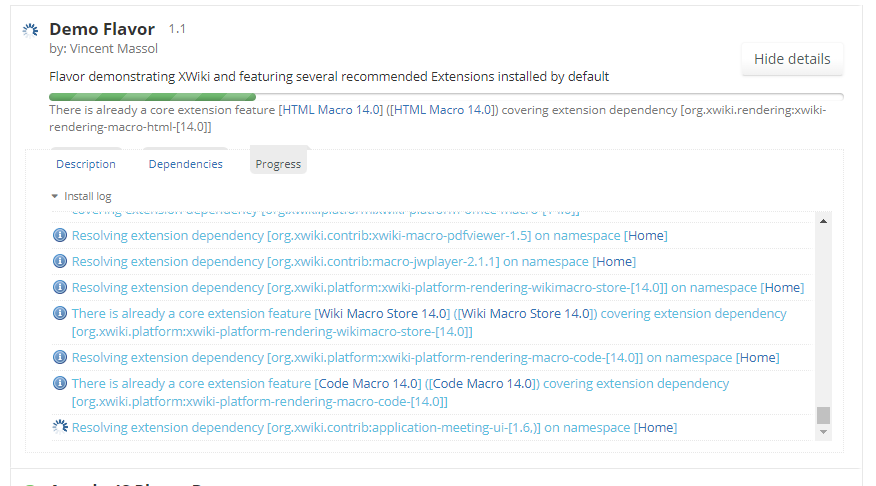Click the Hide details button
The width and height of the screenshot is (876, 486).
point(792,59)
